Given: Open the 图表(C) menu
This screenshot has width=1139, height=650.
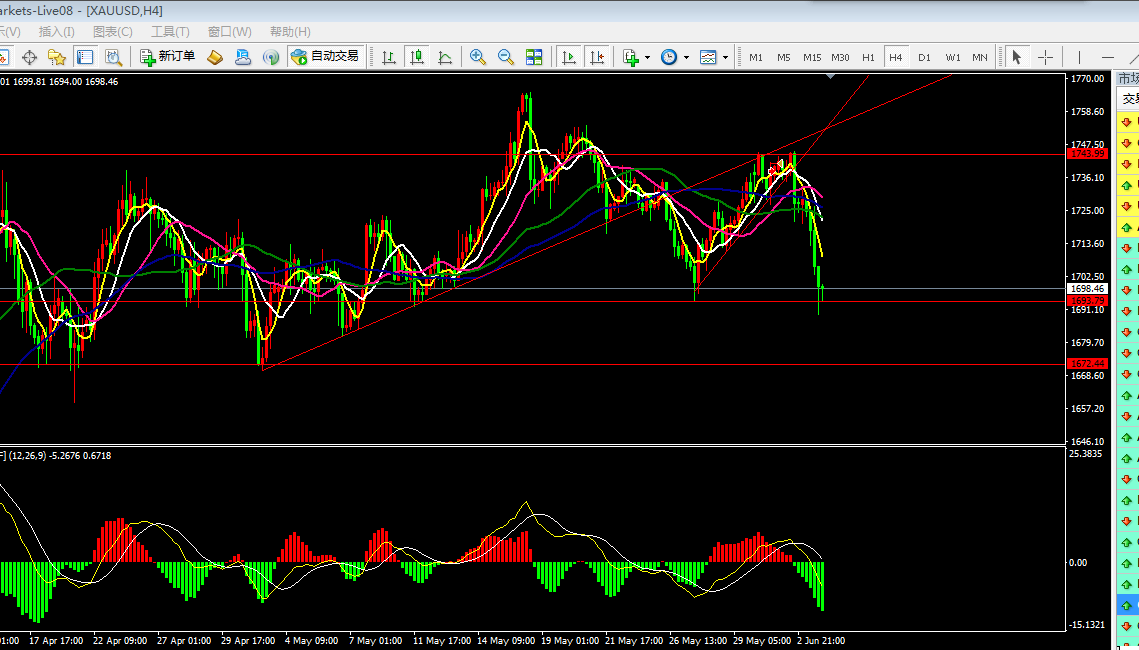Looking at the screenshot, I should click(113, 32).
